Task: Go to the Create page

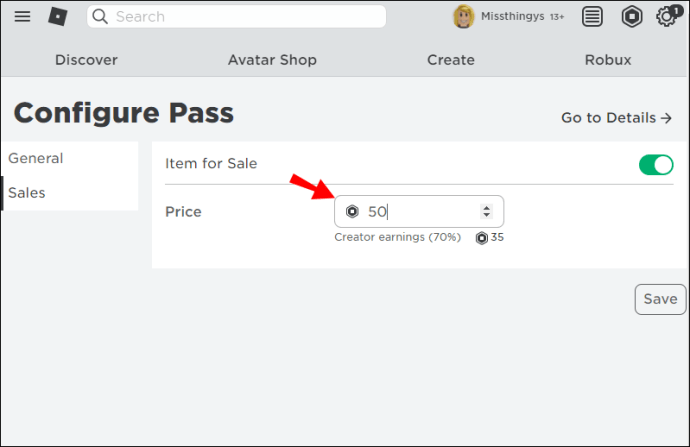Action: [451, 60]
